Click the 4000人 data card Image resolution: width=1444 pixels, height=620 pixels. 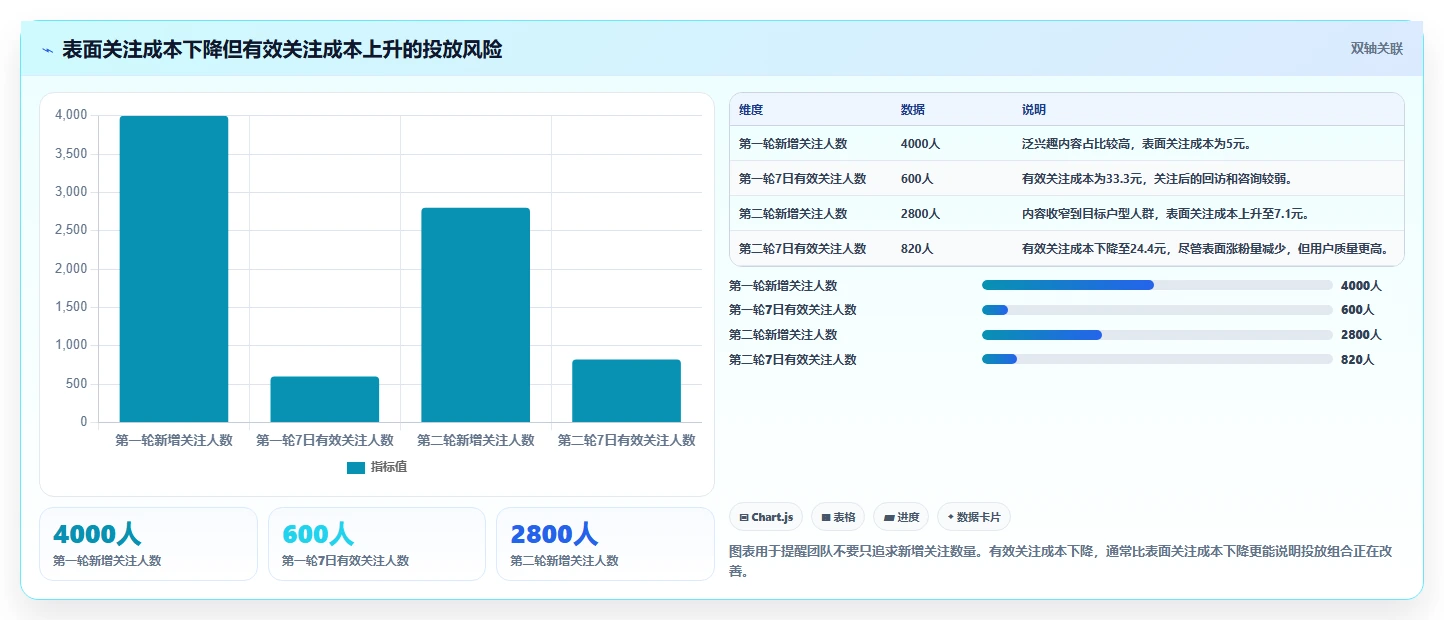tap(148, 544)
